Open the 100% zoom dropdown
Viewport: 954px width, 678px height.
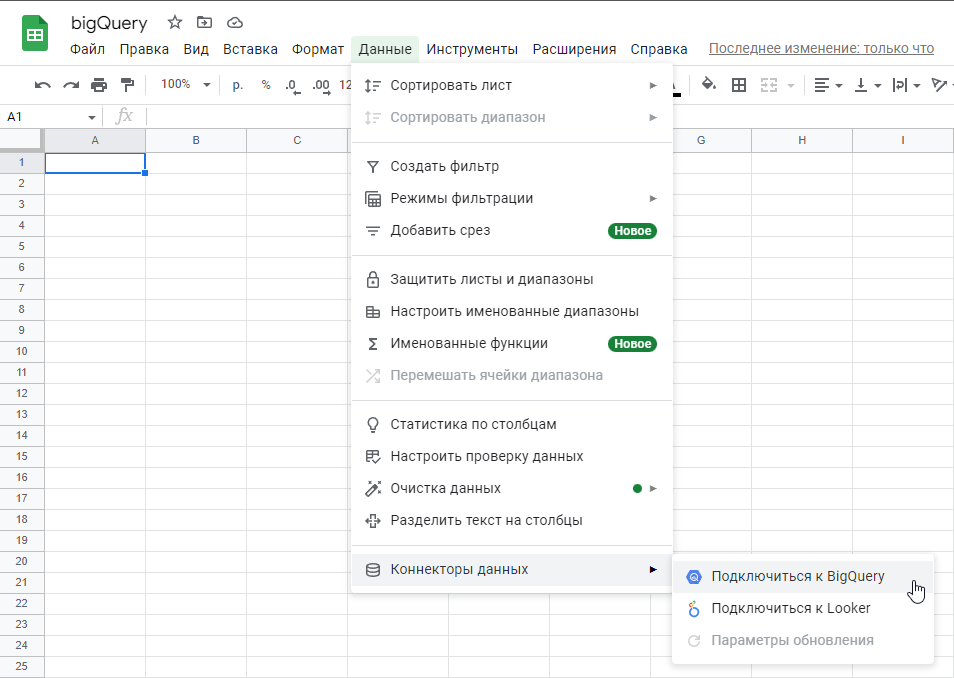click(x=185, y=85)
